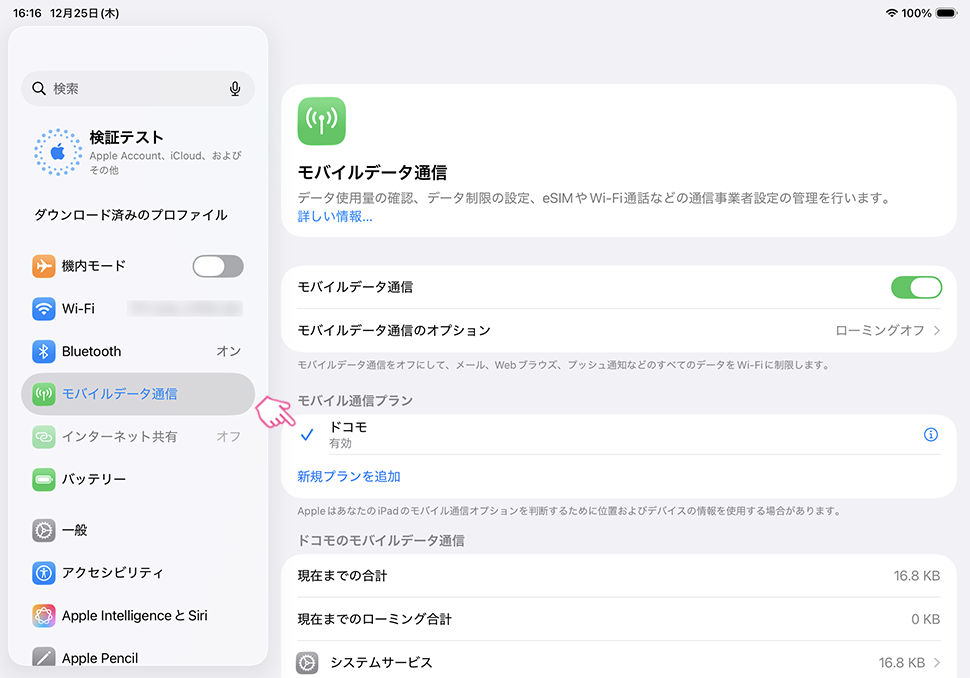Tap the Wi-Fi icon in sidebar
Image resolution: width=970 pixels, height=678 pixels.
pyautogui.click(x=43, y=309)
